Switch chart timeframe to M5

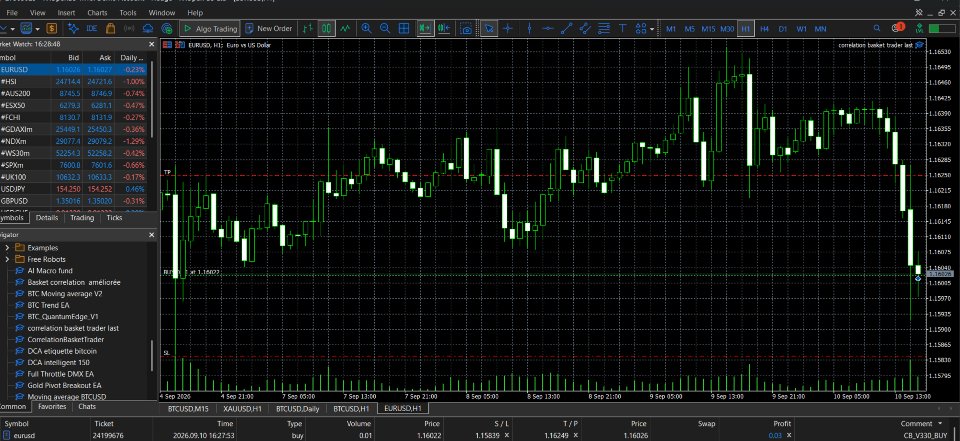(689, 29)
